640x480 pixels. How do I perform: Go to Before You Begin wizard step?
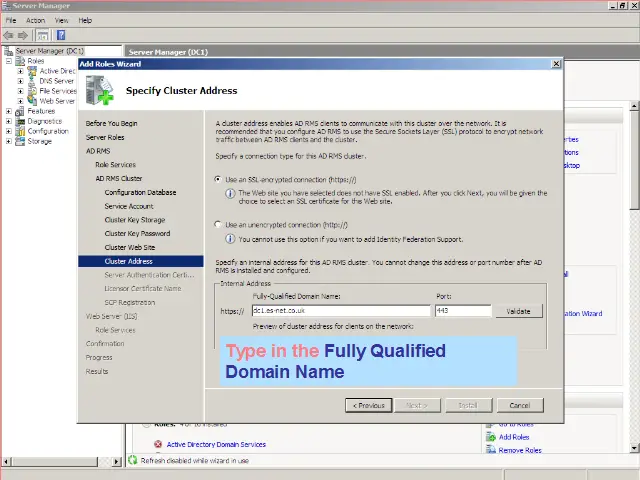(111, 123)
